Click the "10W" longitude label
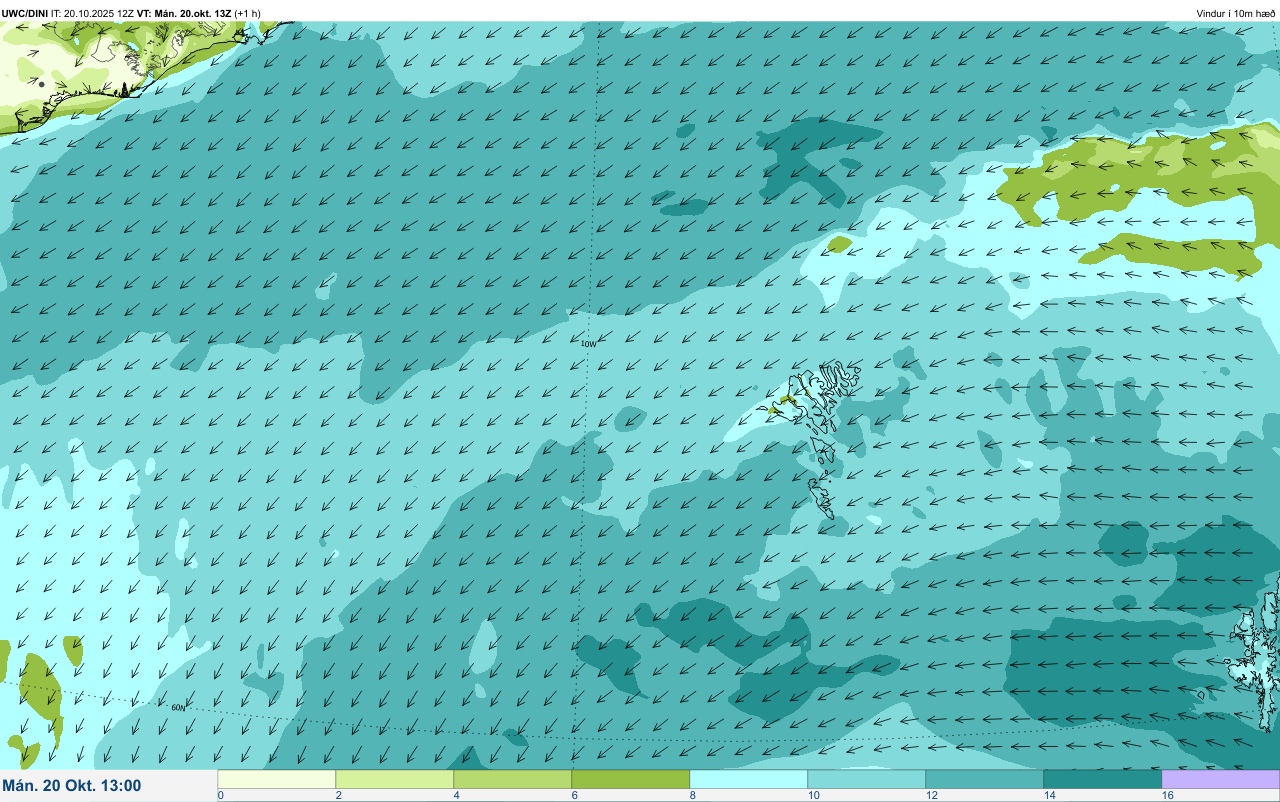1280x802 pixels. pos(589,344)
